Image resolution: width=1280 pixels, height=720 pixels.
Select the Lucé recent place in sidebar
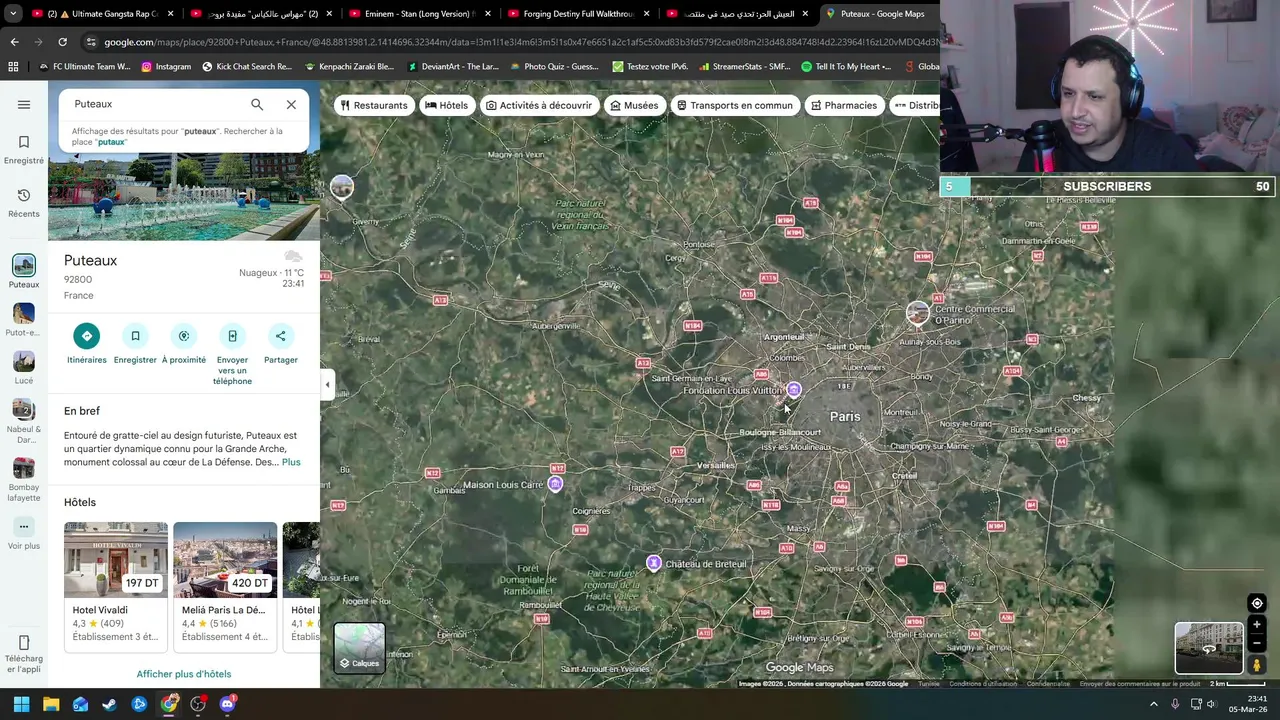point(24,367)
